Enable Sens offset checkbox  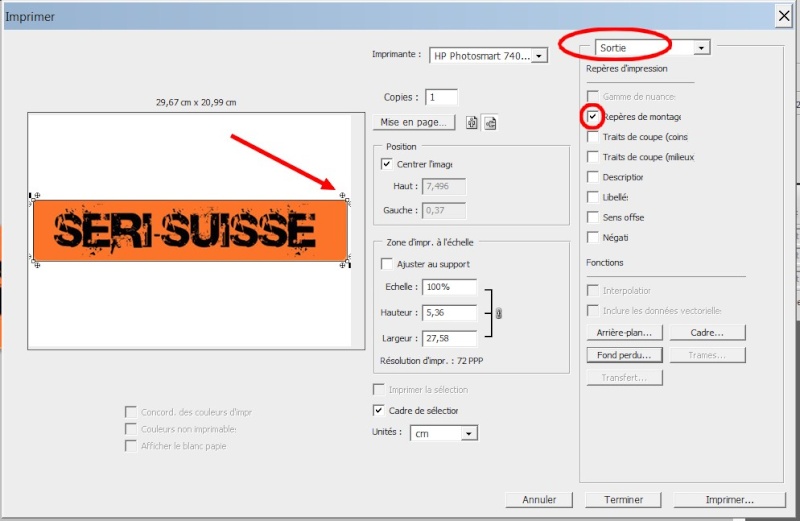592,217
